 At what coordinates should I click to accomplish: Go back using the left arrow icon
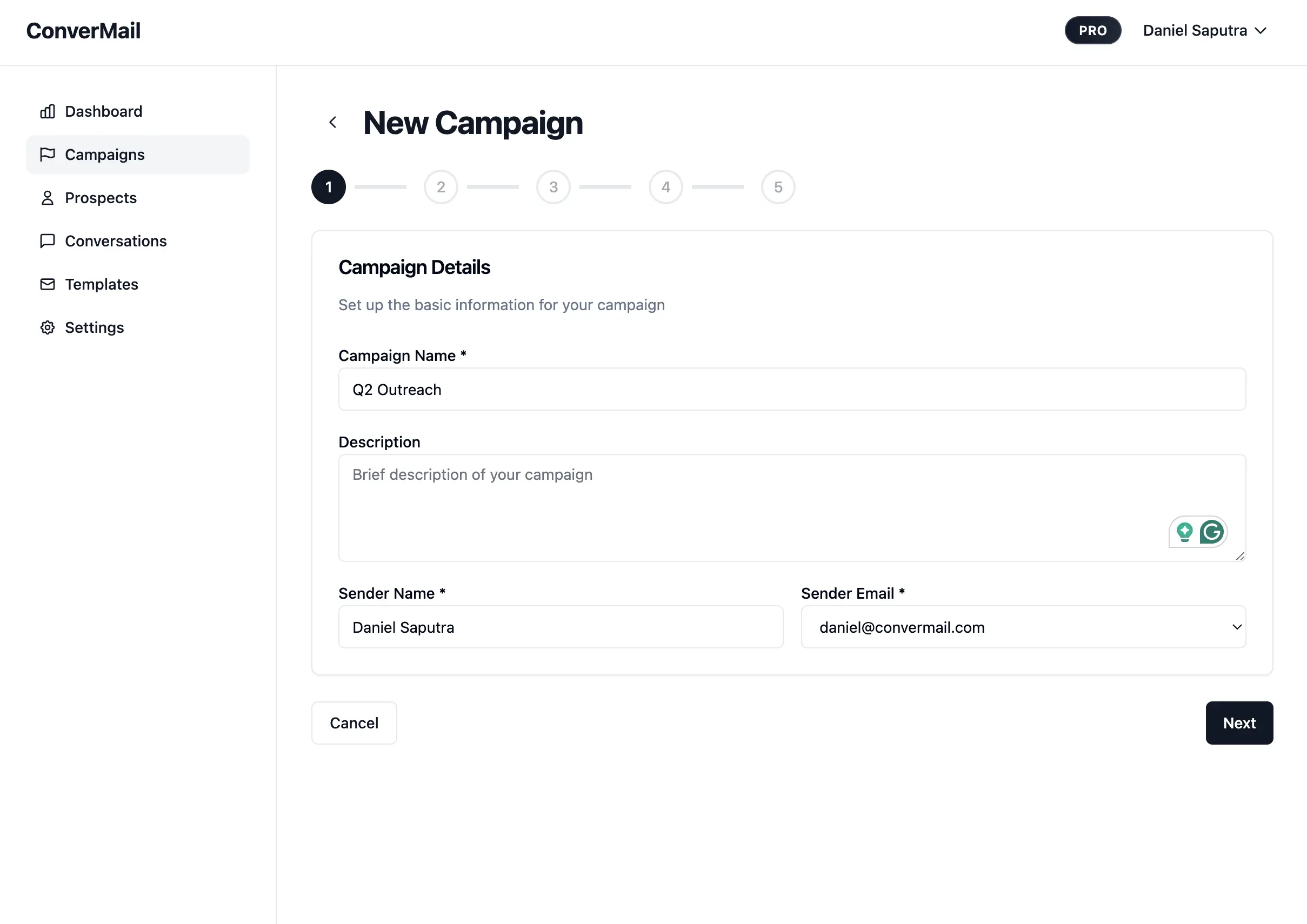tap(333, 122)
